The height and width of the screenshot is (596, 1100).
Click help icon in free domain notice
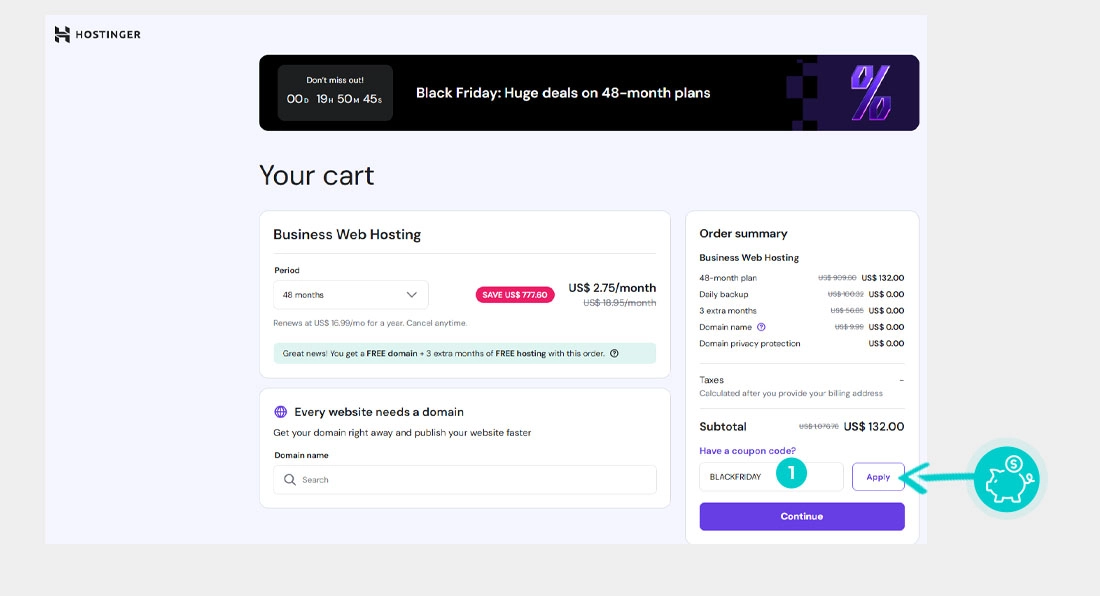click(x=614, y=353)
